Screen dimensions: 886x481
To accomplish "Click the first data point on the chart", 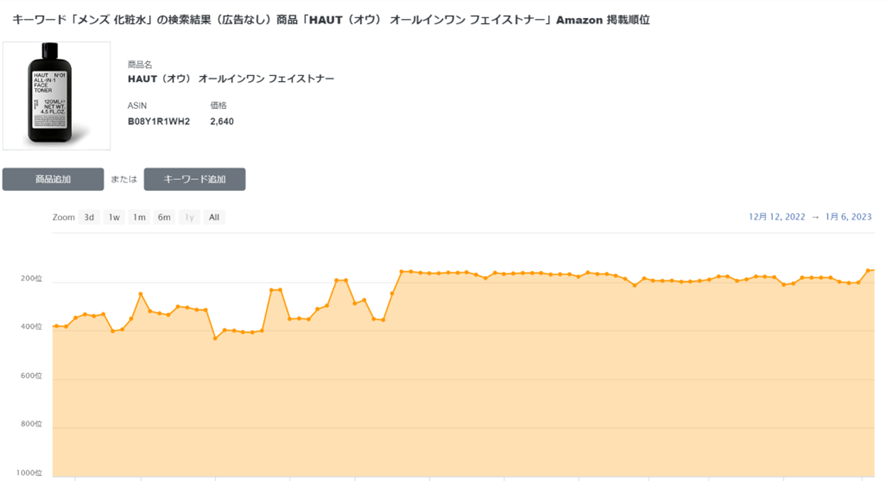I will [56, 326].
